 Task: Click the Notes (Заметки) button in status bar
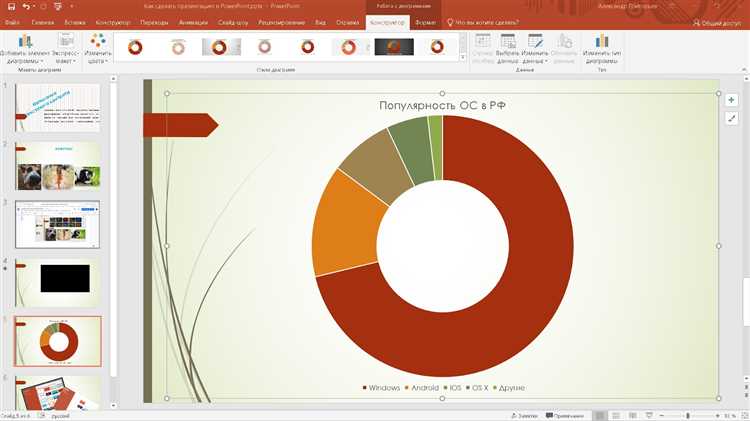tap(524, 416)
